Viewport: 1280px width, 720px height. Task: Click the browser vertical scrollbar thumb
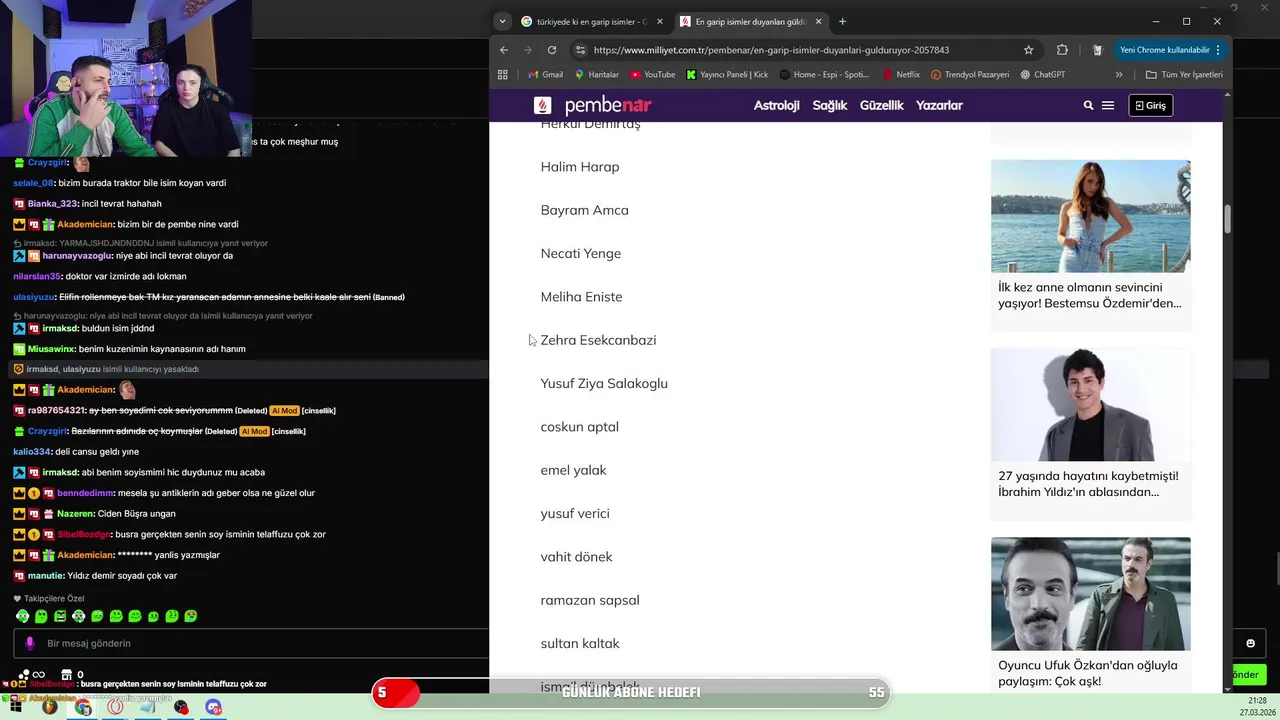point(1227,218)
